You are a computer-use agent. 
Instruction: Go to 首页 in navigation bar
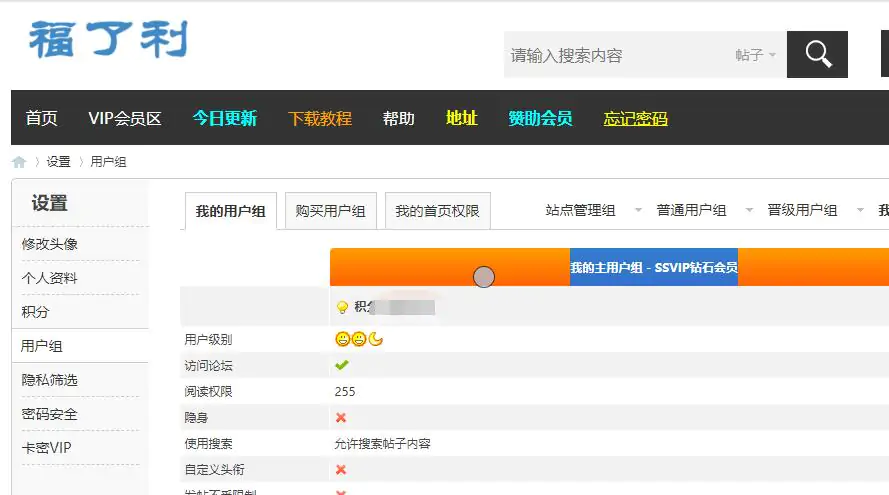[41, 118]
